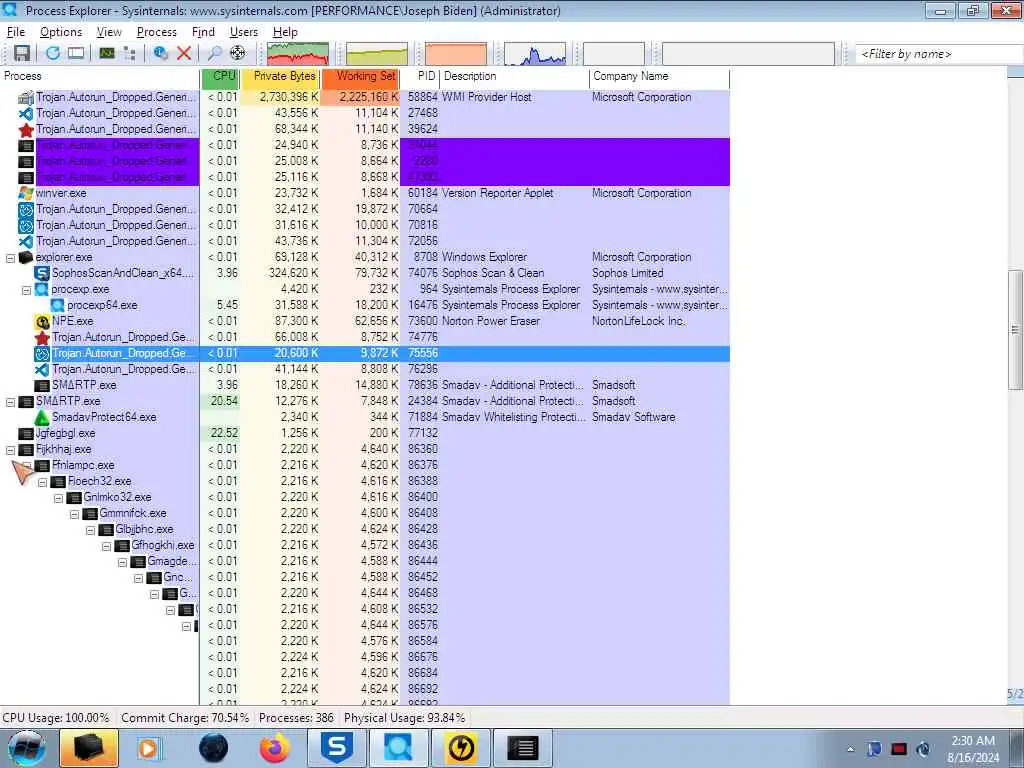1024x768 pixels.
Task: Open Windows Media Player taskbar icon
Action: pos(149,748)
